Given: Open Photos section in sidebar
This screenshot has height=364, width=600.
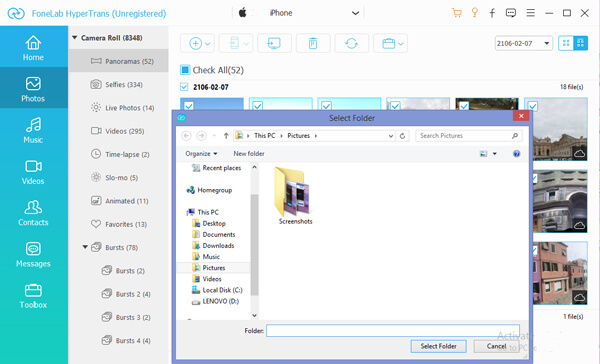Looking at the screenshot, I should point(33,89).
